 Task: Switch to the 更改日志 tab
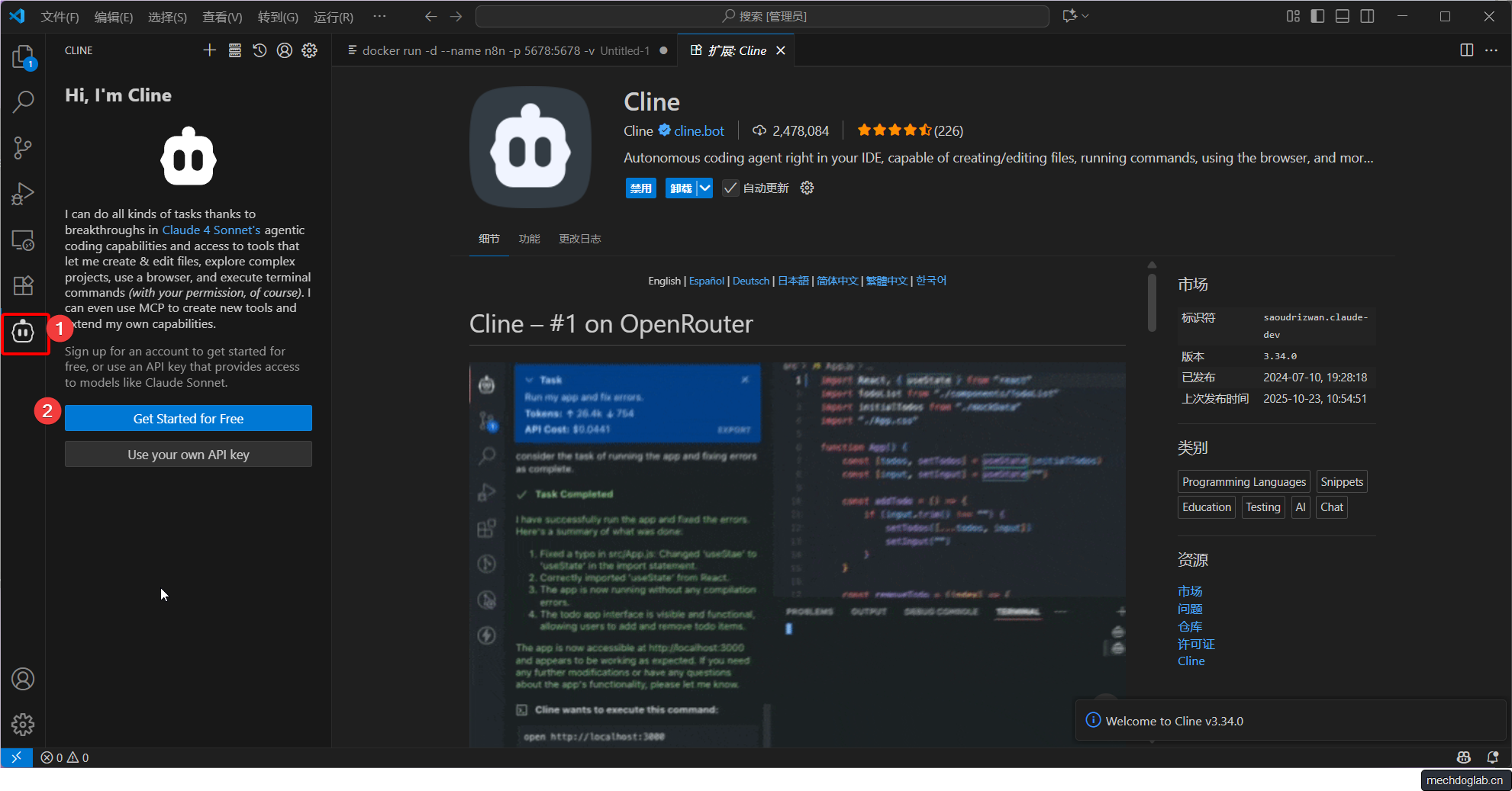[579, 239]
